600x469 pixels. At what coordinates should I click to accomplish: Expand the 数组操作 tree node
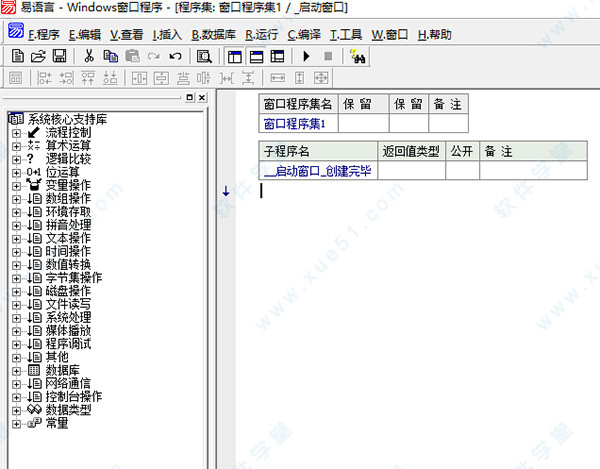pos(16,199)
